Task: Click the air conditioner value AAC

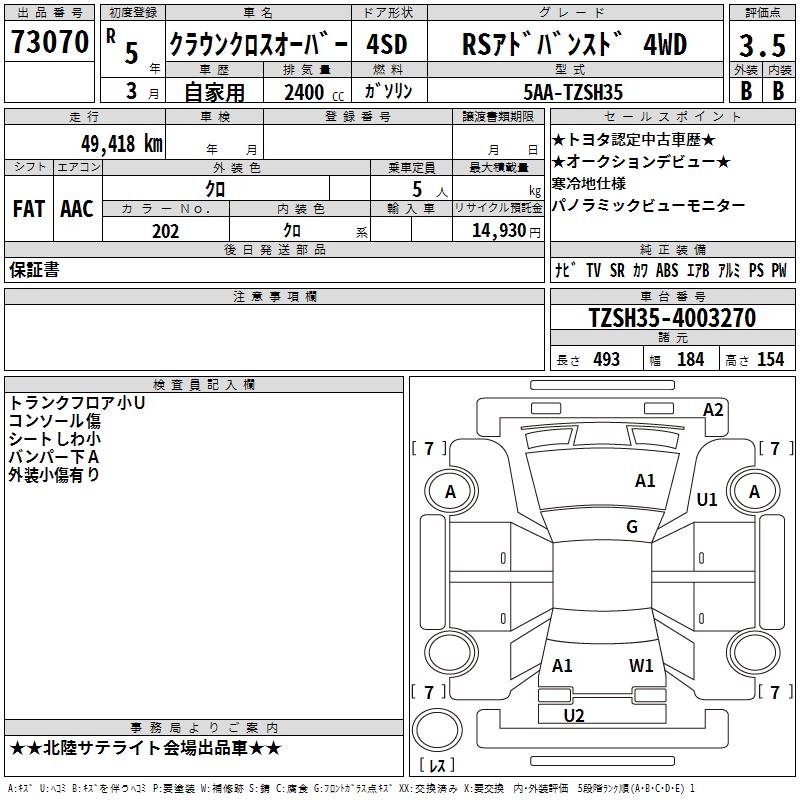Action: pos(77,209)
